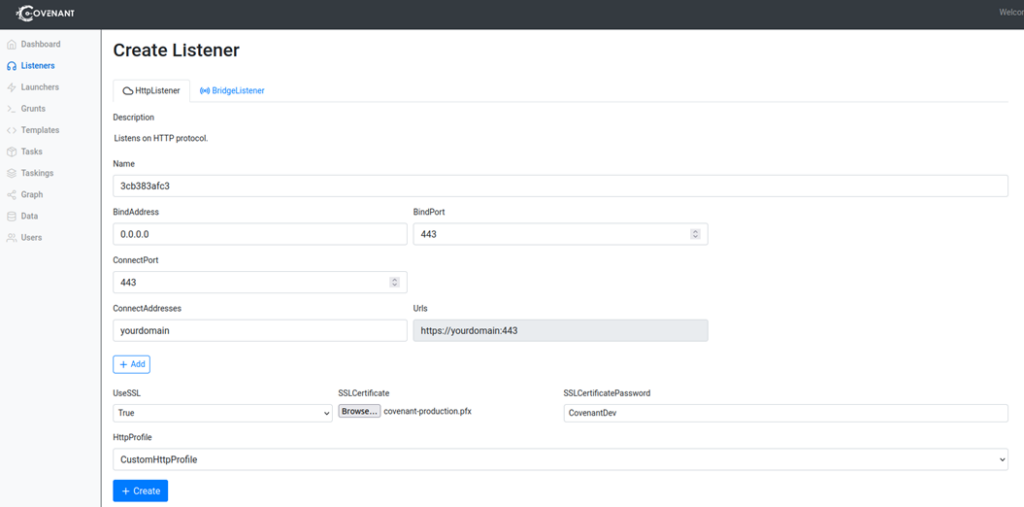Click the Templates code brackets icon
This screenshot has width=1024, height=507.
pos(11,130)
